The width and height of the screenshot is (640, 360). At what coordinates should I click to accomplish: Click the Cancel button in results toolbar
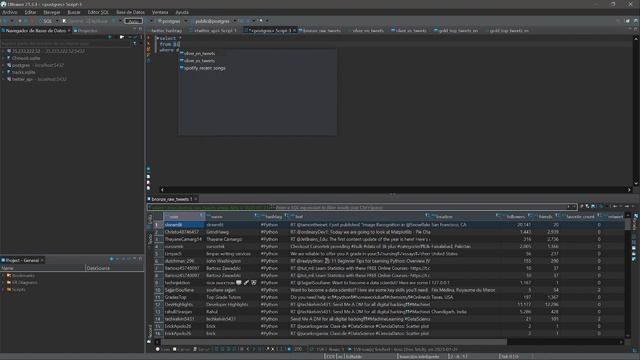pos(182,349)
